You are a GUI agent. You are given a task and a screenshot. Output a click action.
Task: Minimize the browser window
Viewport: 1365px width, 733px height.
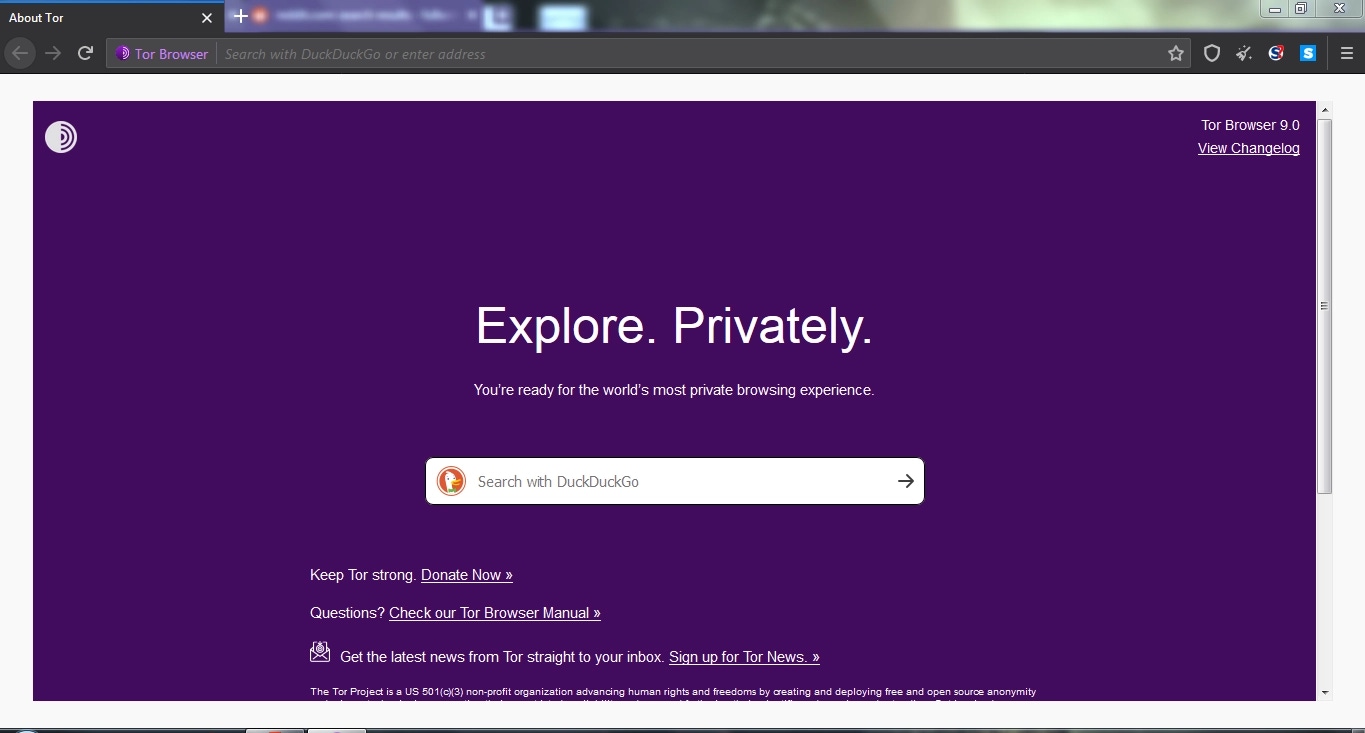pos(1275,9)
